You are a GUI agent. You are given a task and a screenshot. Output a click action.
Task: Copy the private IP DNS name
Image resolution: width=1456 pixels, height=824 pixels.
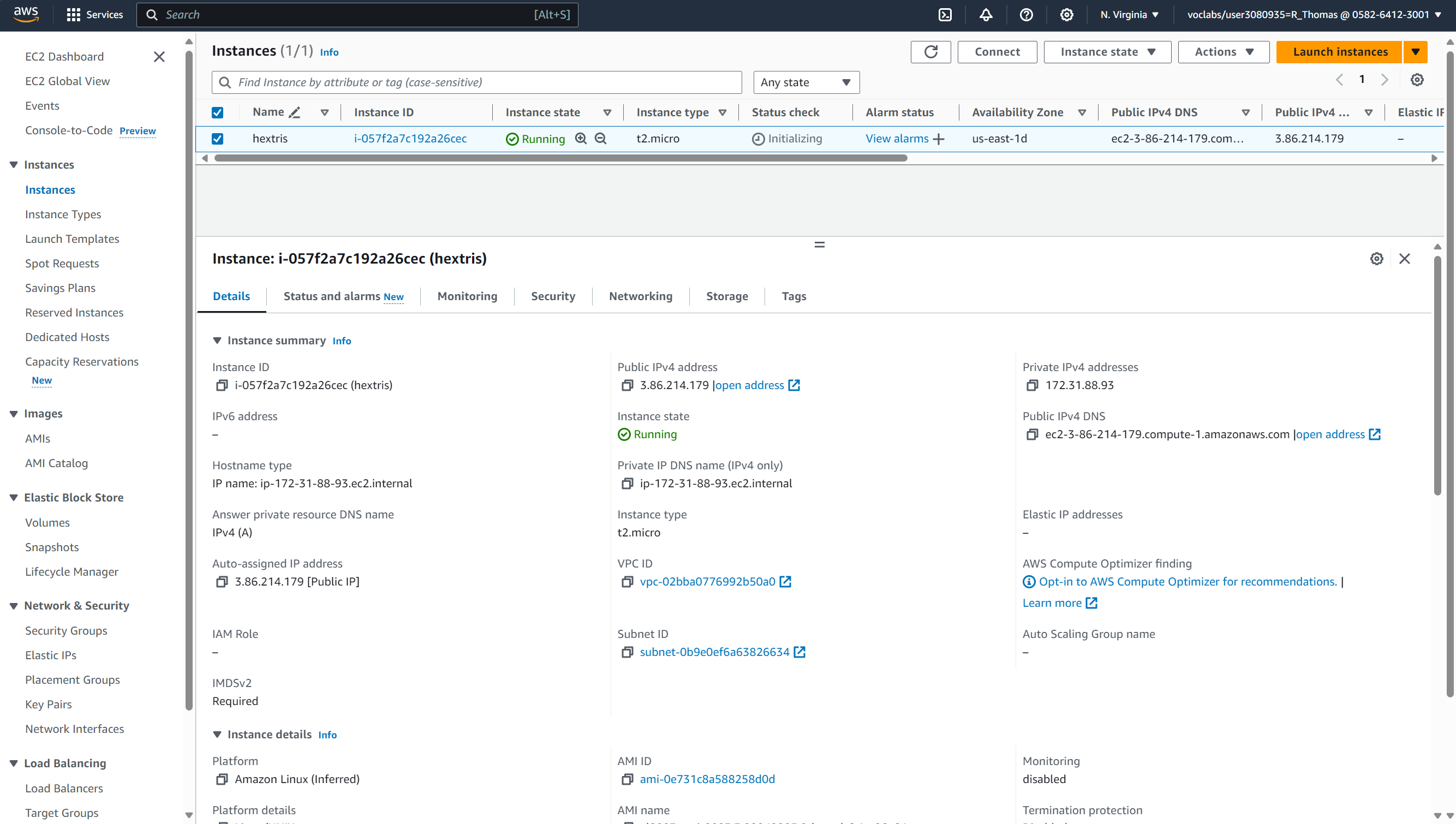[x=627, y=484]
